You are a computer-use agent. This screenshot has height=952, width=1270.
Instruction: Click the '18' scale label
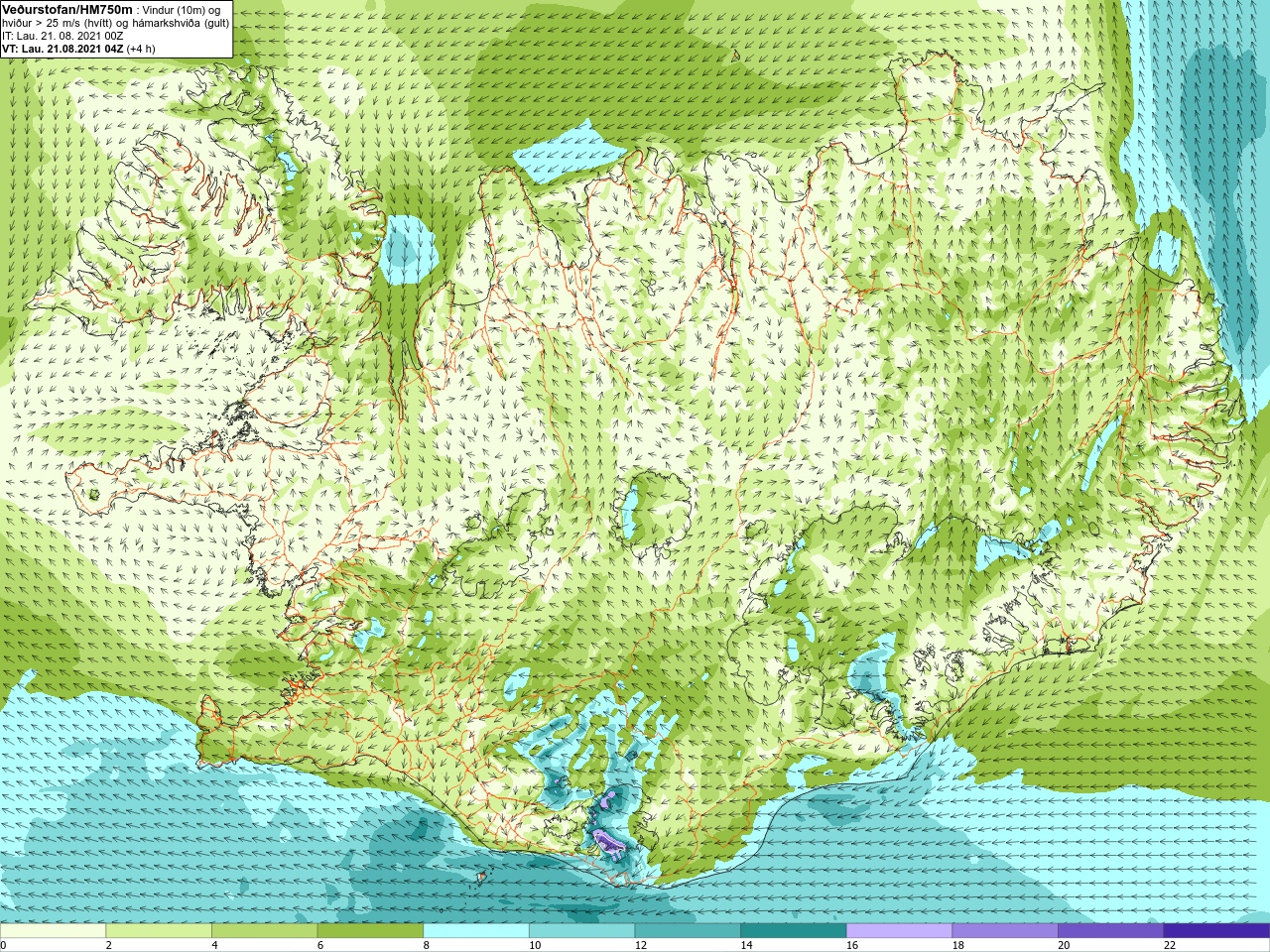point(958,945)
